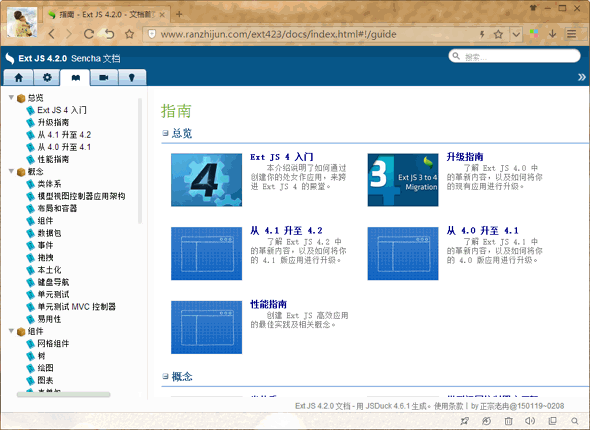Image resolution: width=590 pixels, height=430 pixels.
Task: Click the double-chevron expand icon at right
Action: 582,77
